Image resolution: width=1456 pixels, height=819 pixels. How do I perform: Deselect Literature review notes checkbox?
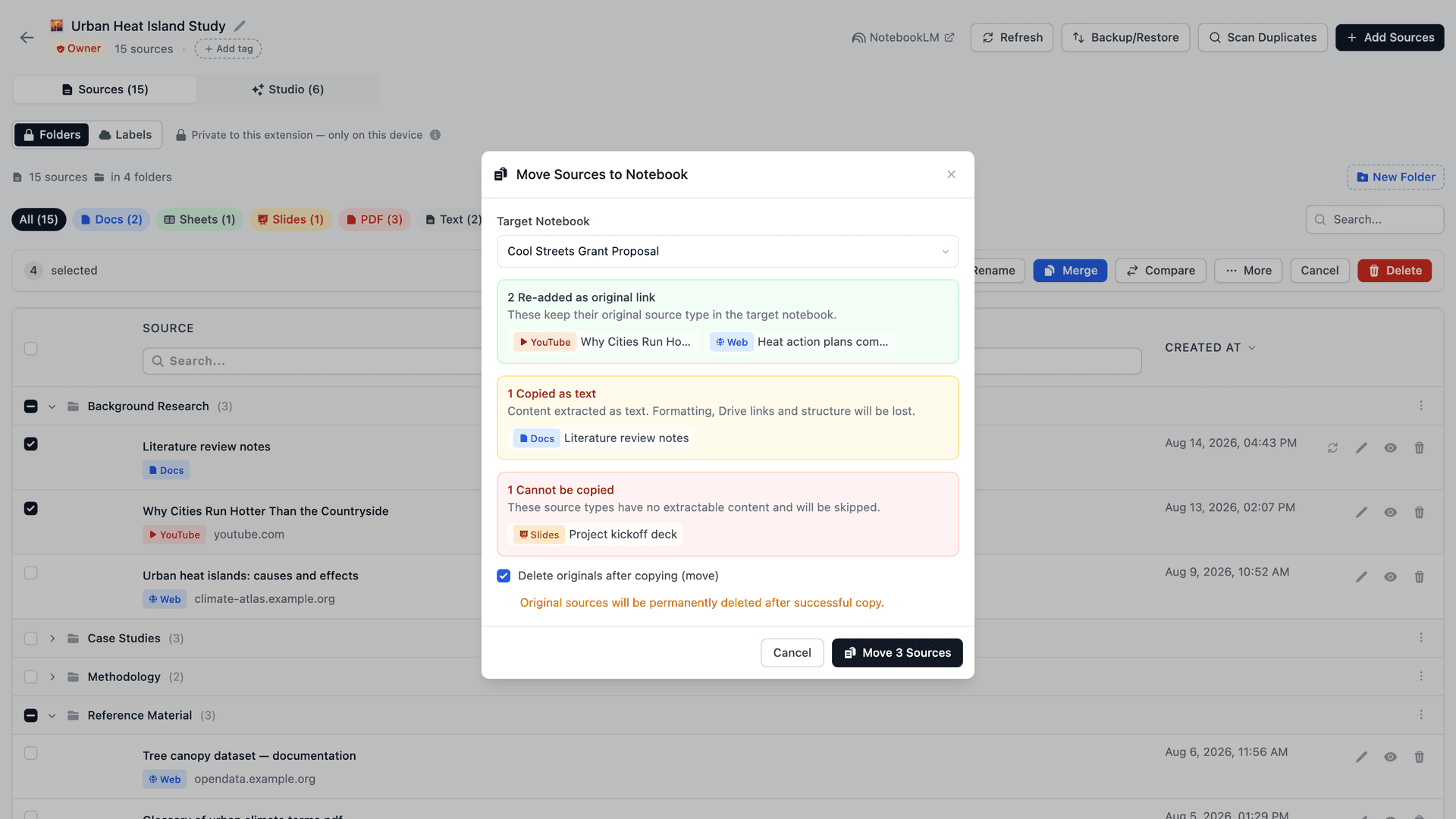(x=30, y=444)
